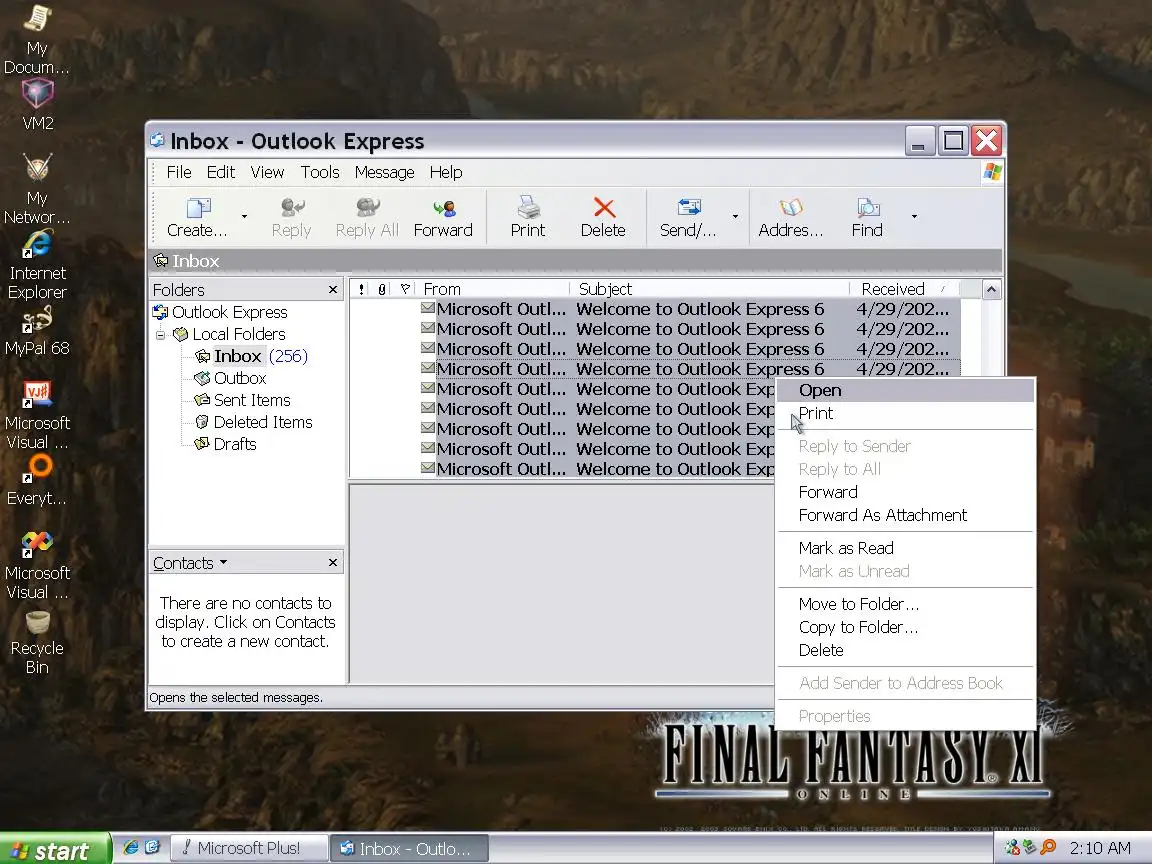Click the Delete toolbar icon

click(603, 208)
